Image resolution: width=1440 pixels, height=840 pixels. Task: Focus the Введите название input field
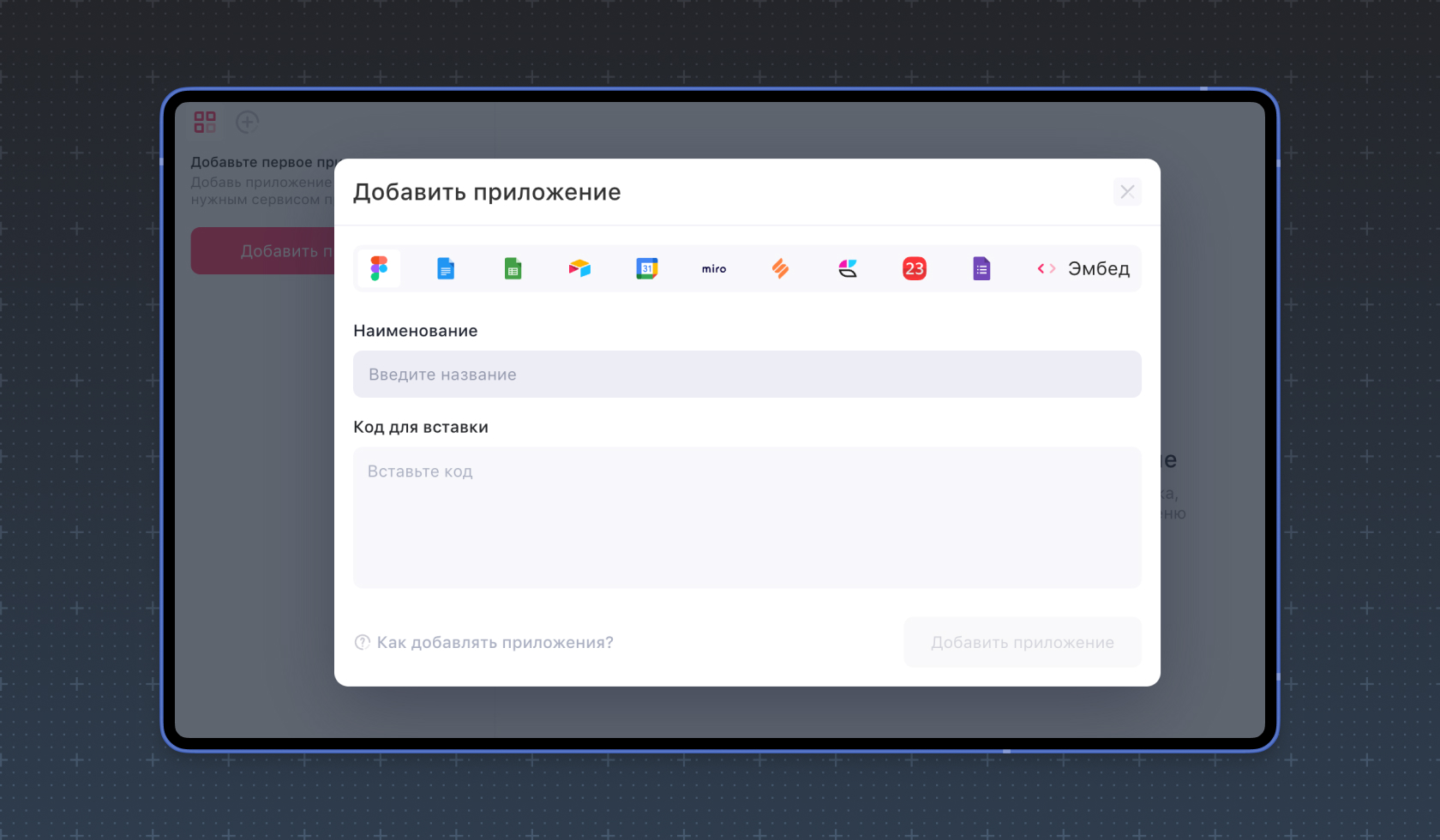(747, 375)
